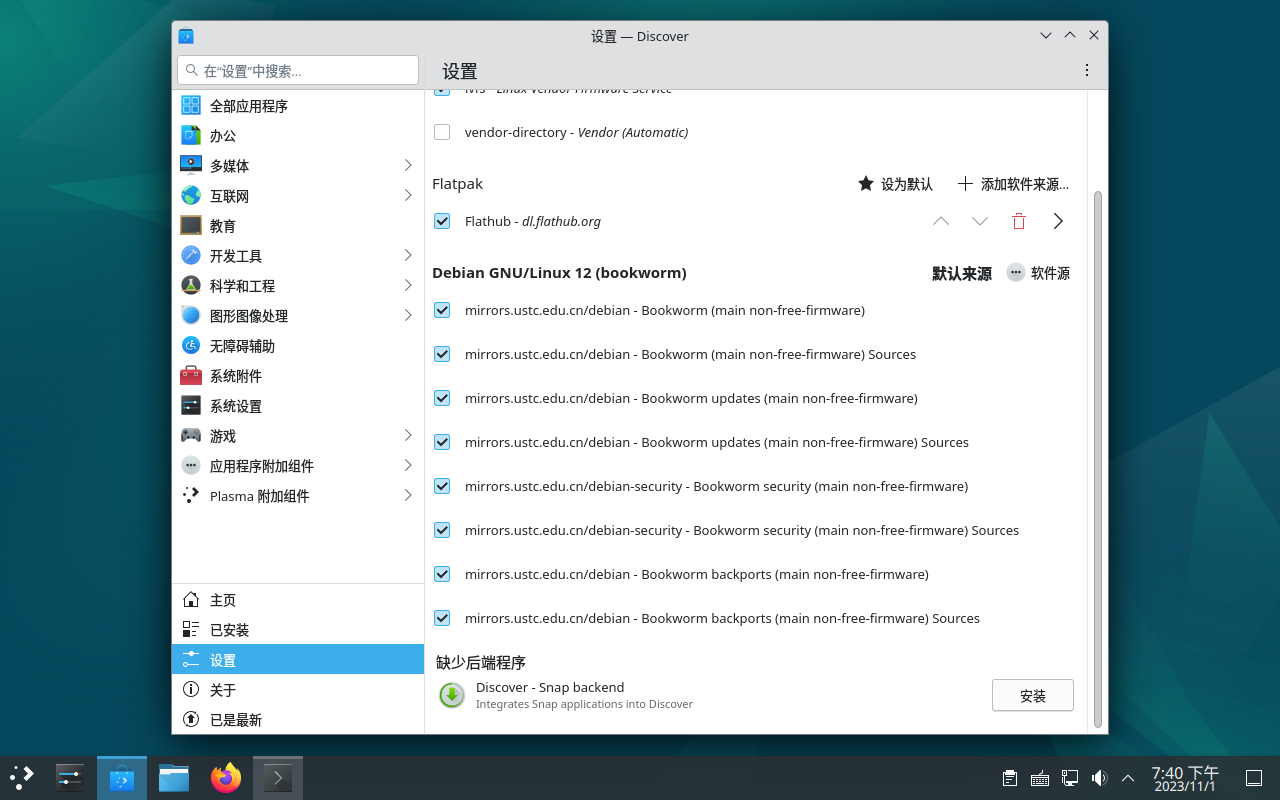Click the volume icon in system tray
Viewport: 1280px width, 800px height.
tap(1099, 778)
